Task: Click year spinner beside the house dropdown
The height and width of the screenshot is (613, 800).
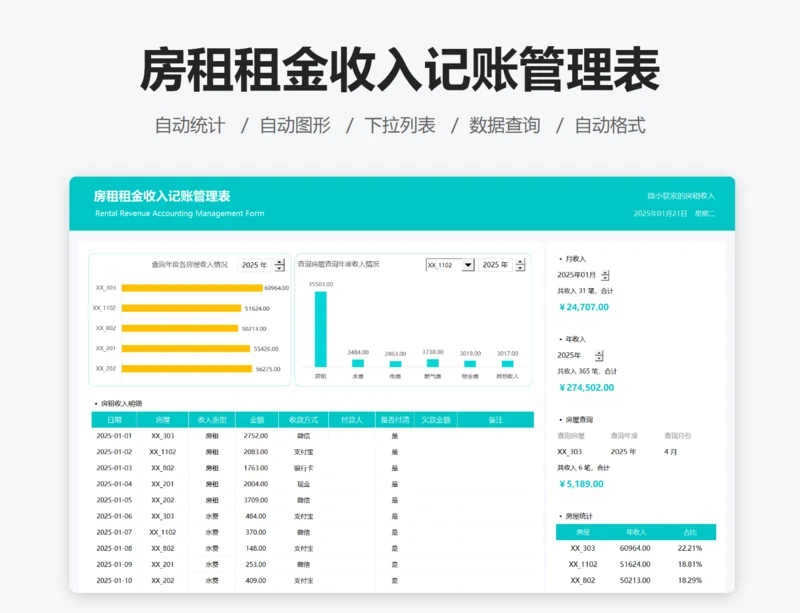Action: click(519, 265)
